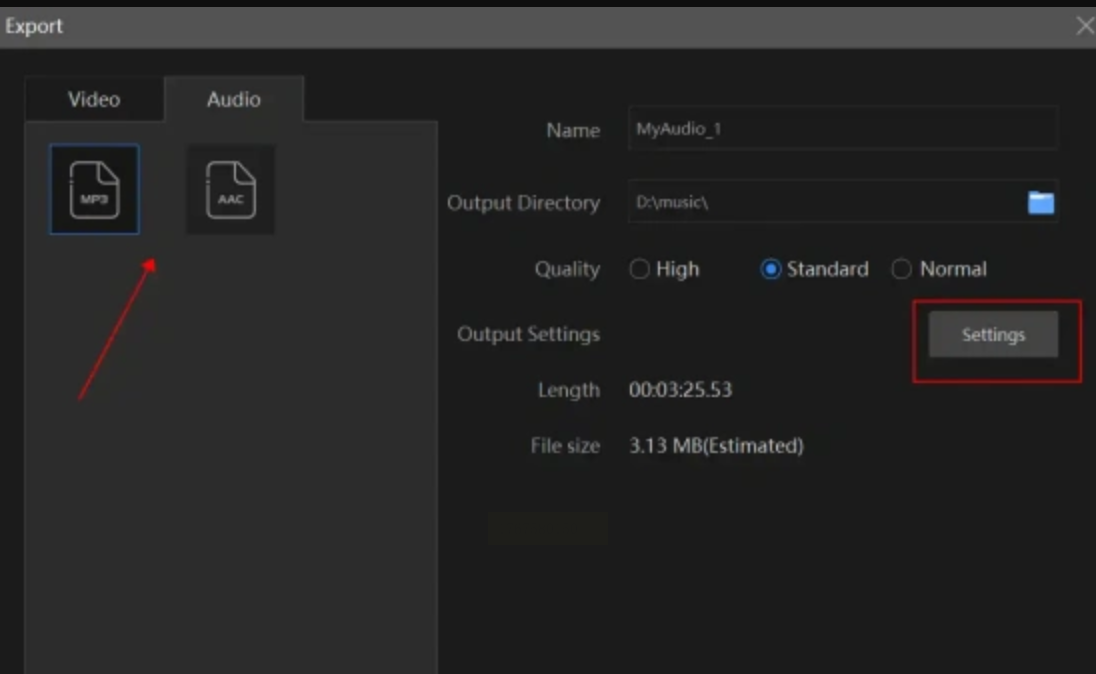1096x674 pixels.
Task: Click the Name field containing MyAudio_1
Action: coord(842,130)
